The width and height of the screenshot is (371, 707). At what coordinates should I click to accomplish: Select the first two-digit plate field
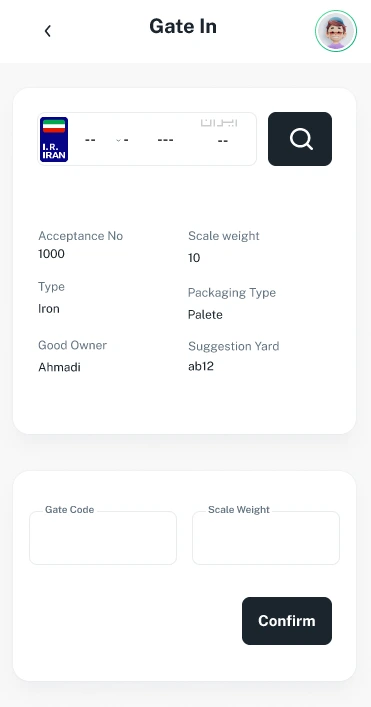[90, 140]
